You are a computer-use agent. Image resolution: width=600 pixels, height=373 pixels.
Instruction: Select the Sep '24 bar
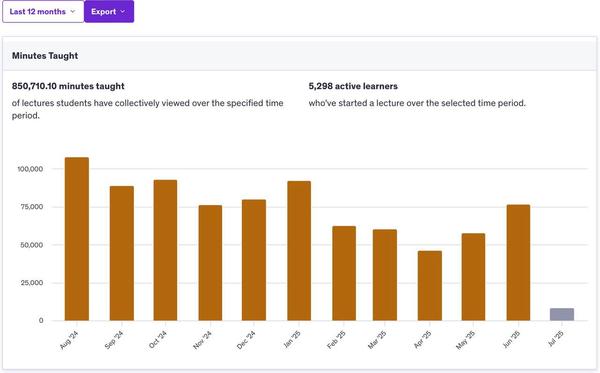(x=122, y=253)
